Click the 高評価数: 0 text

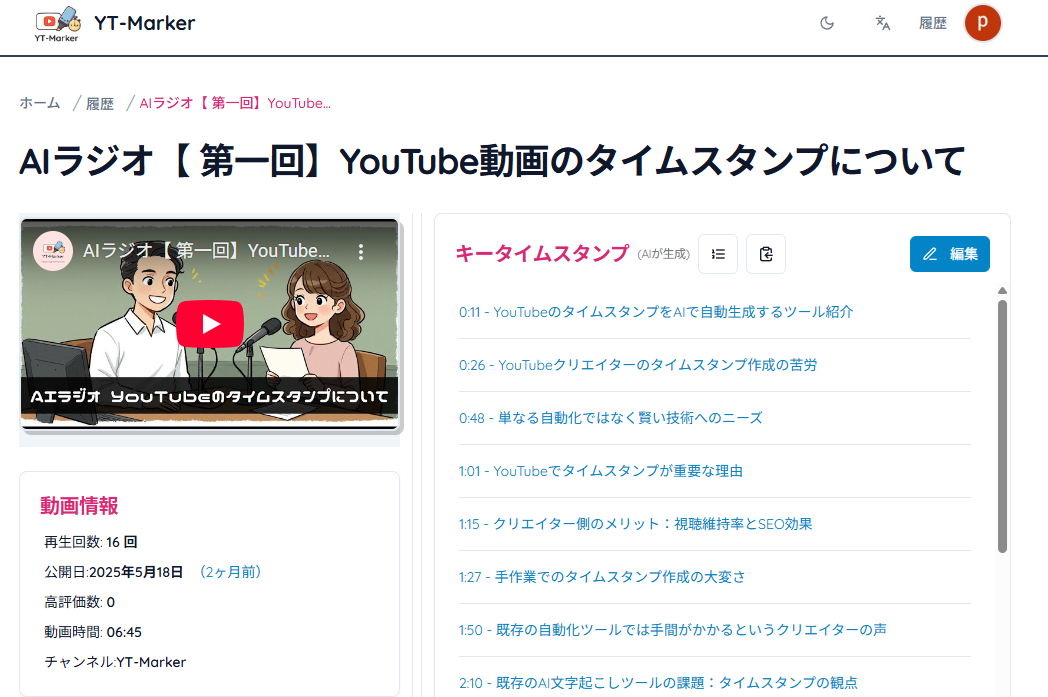point(80,602)
